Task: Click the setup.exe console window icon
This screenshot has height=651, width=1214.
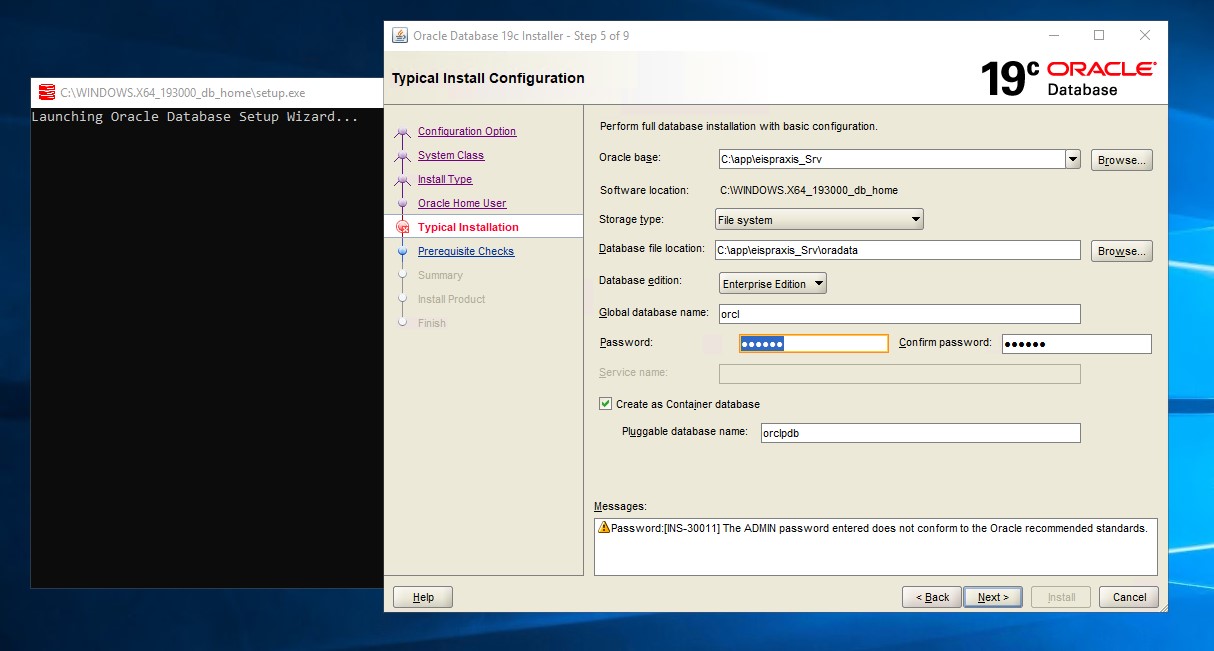Action: [x=46, y=93]
